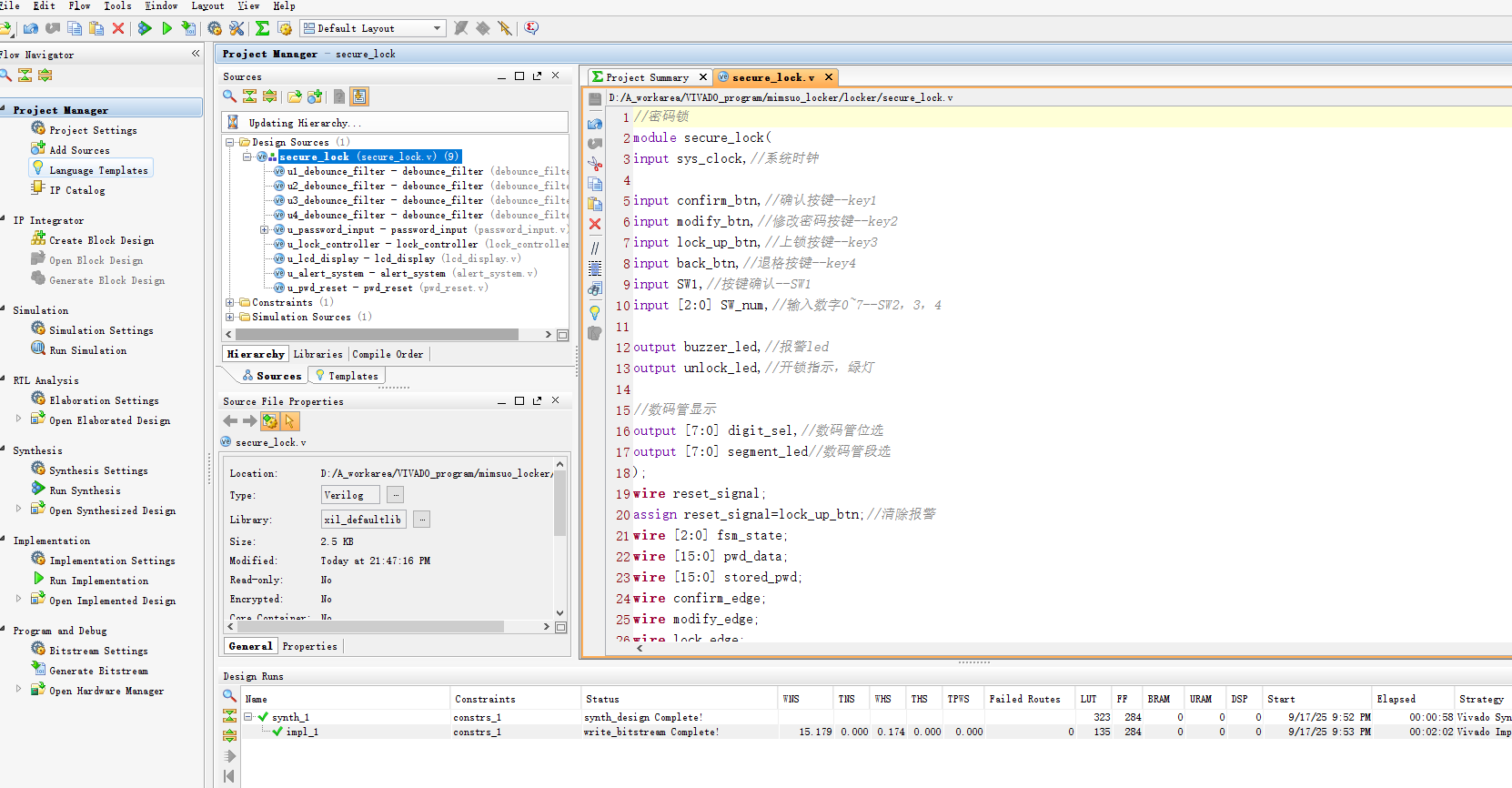This screenshot has height=788, width=1512.
Task: Click the comment toggle icon beside editor
Action: pos(595,248)
